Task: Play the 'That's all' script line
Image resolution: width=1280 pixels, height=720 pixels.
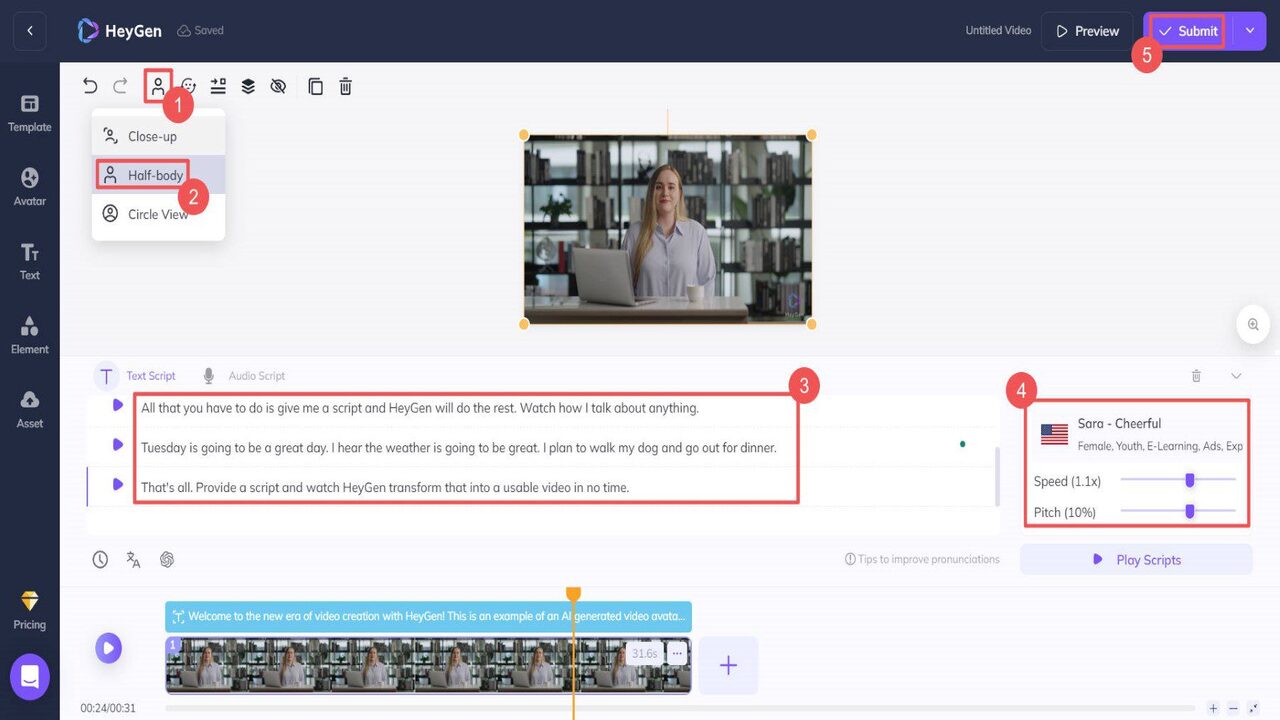Action: point(118,485)
